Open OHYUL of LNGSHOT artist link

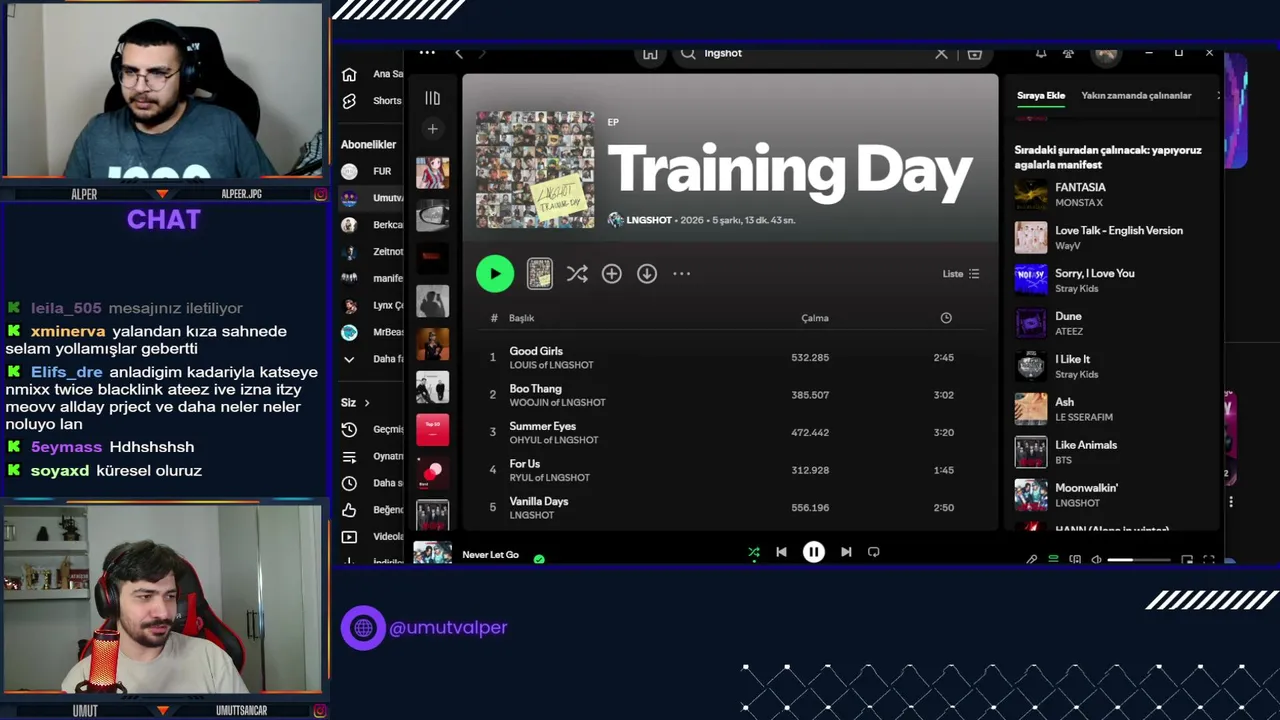pyautogui.click(x=554, y=440)
